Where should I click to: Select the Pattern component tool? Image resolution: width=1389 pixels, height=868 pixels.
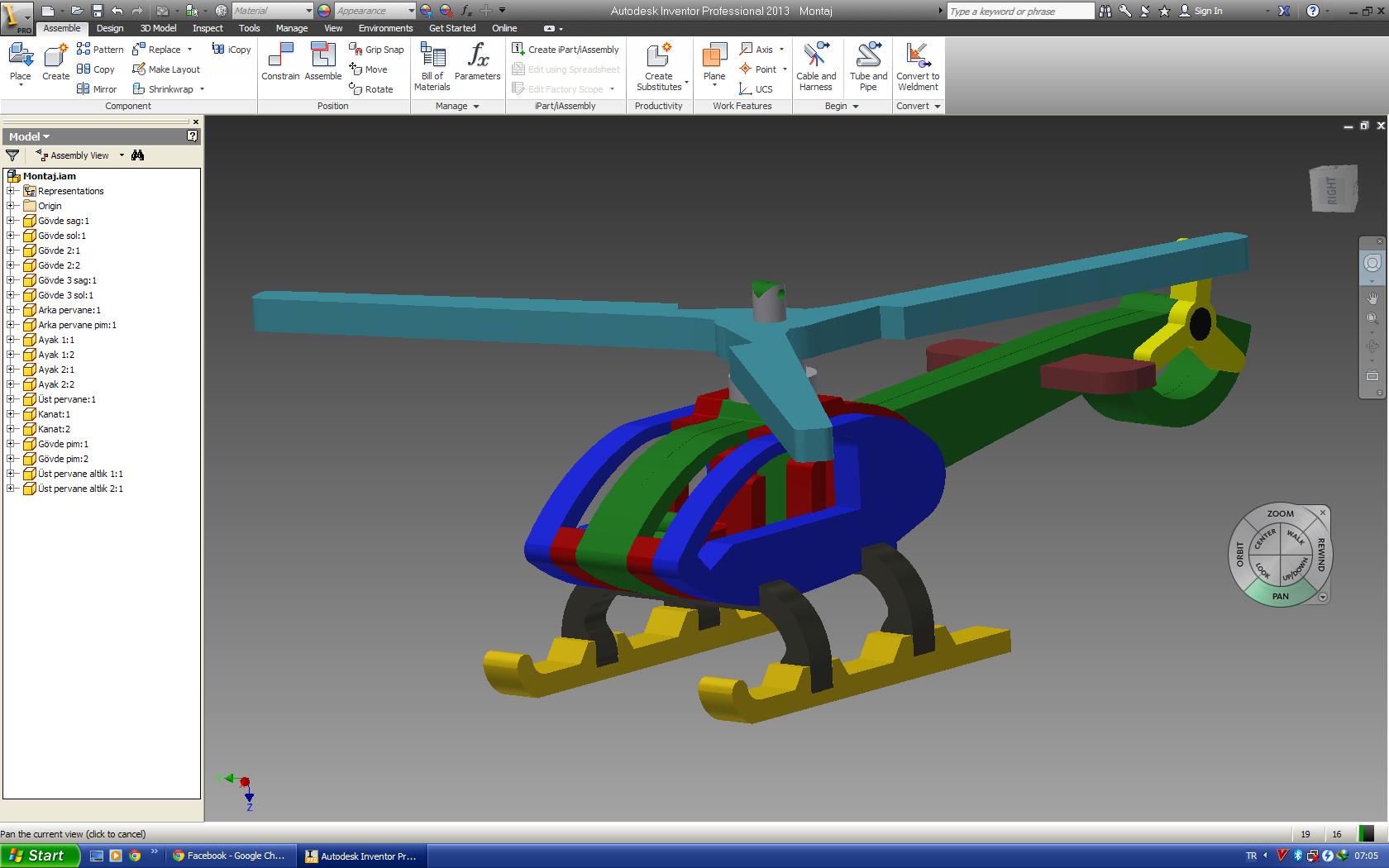point(99,50)
